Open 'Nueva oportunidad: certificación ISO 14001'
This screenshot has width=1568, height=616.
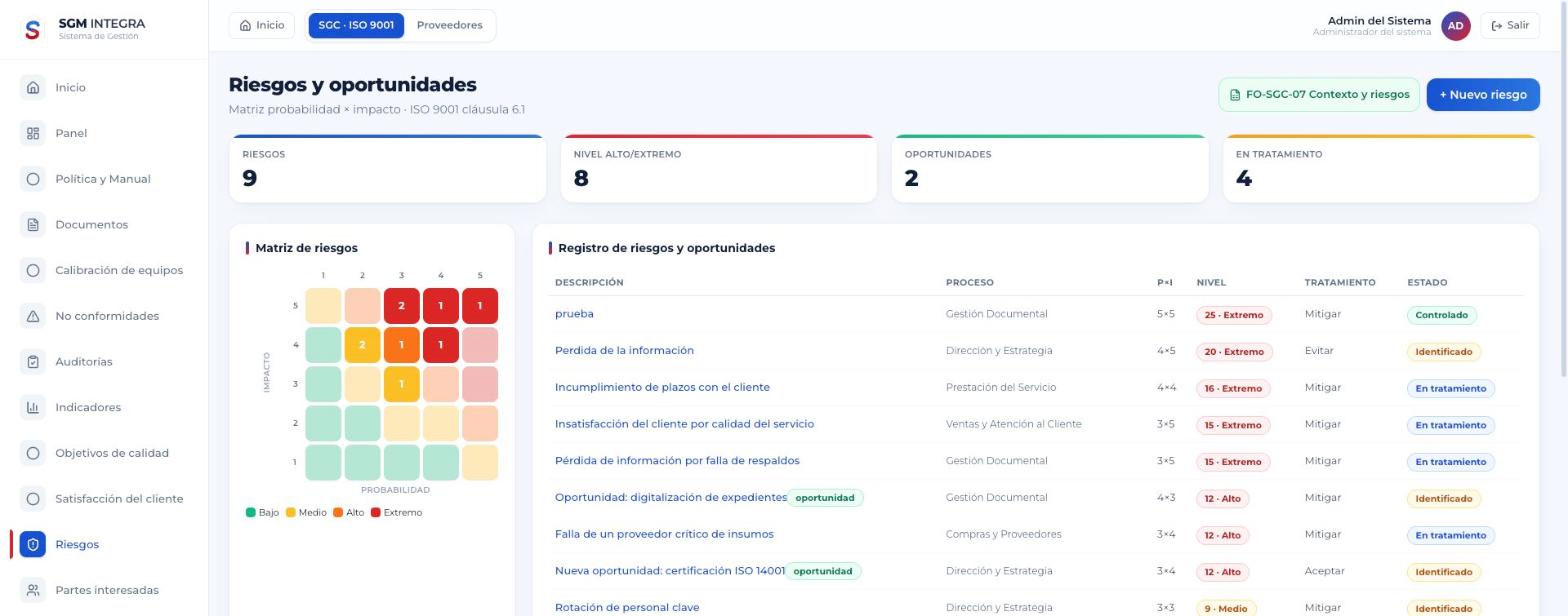pos(670,571)
